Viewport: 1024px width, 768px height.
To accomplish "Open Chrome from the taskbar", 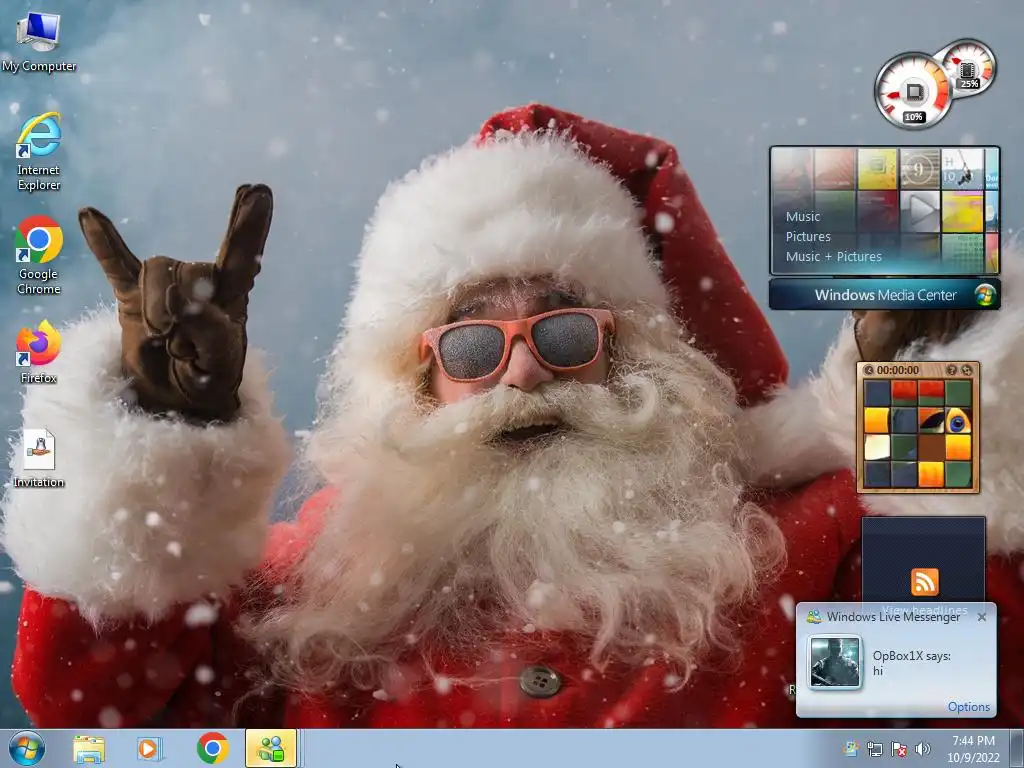I will pyautogui.click(x=212, y=748).
